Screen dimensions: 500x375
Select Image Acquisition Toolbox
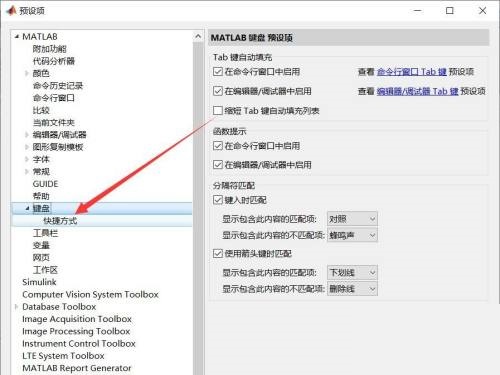click(x=77, y=319)
